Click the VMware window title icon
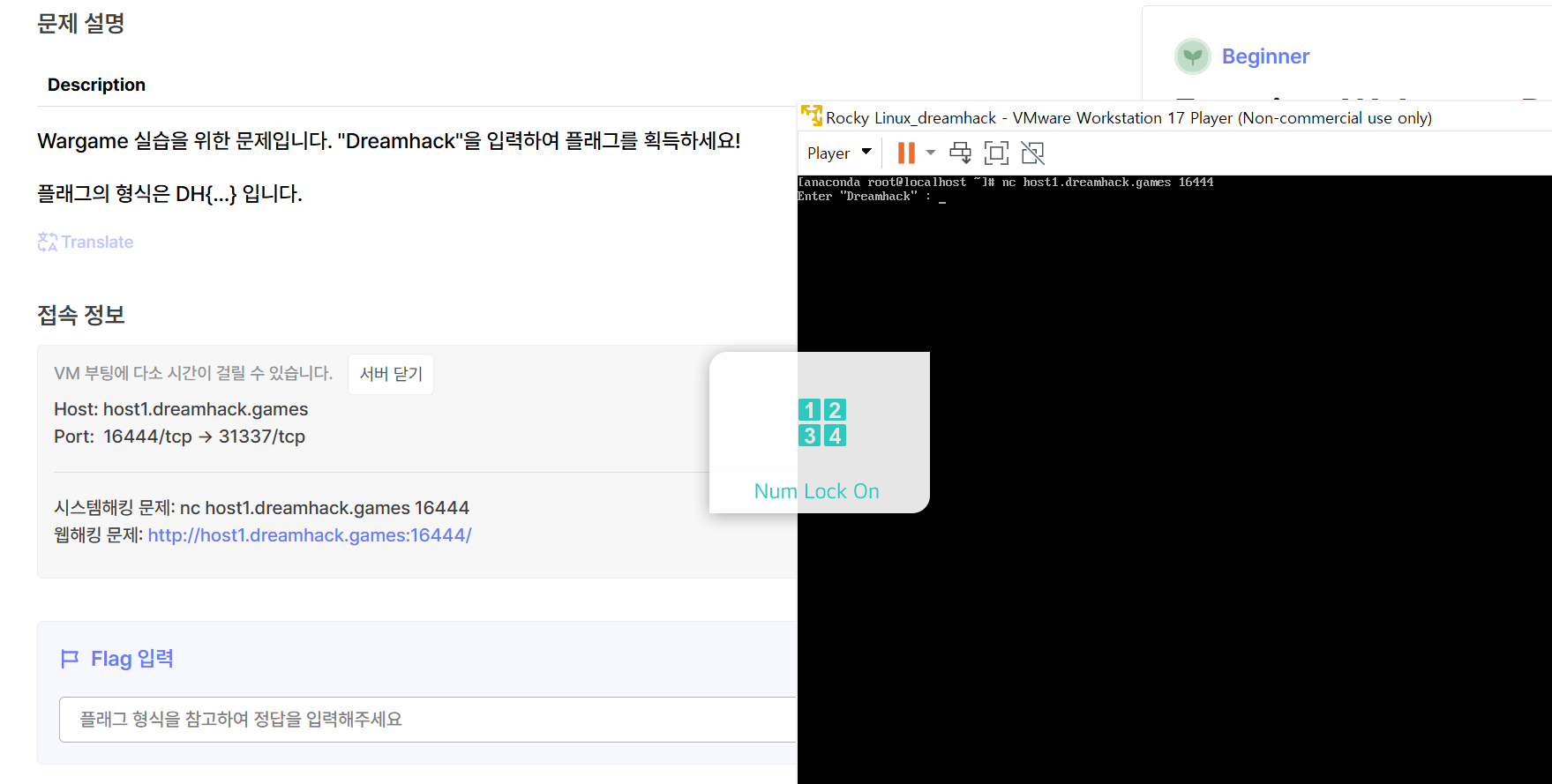1552x784 pixels. 811,116
